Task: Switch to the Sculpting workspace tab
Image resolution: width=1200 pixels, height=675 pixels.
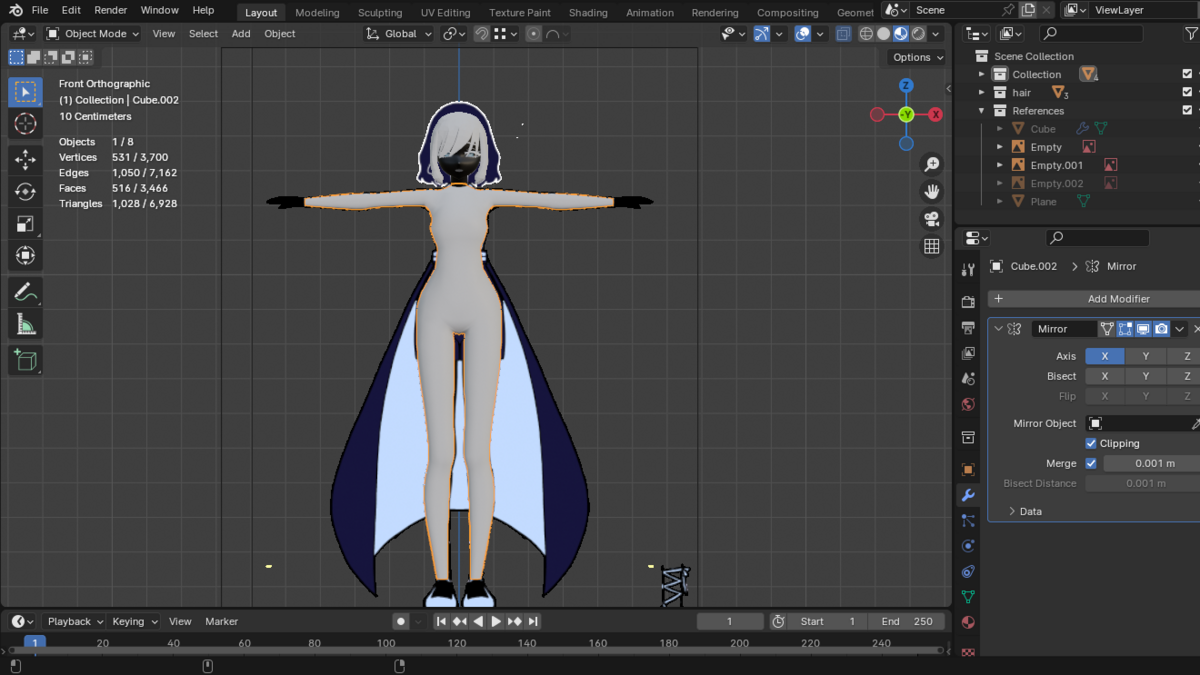Action: [x=380, y=13]
